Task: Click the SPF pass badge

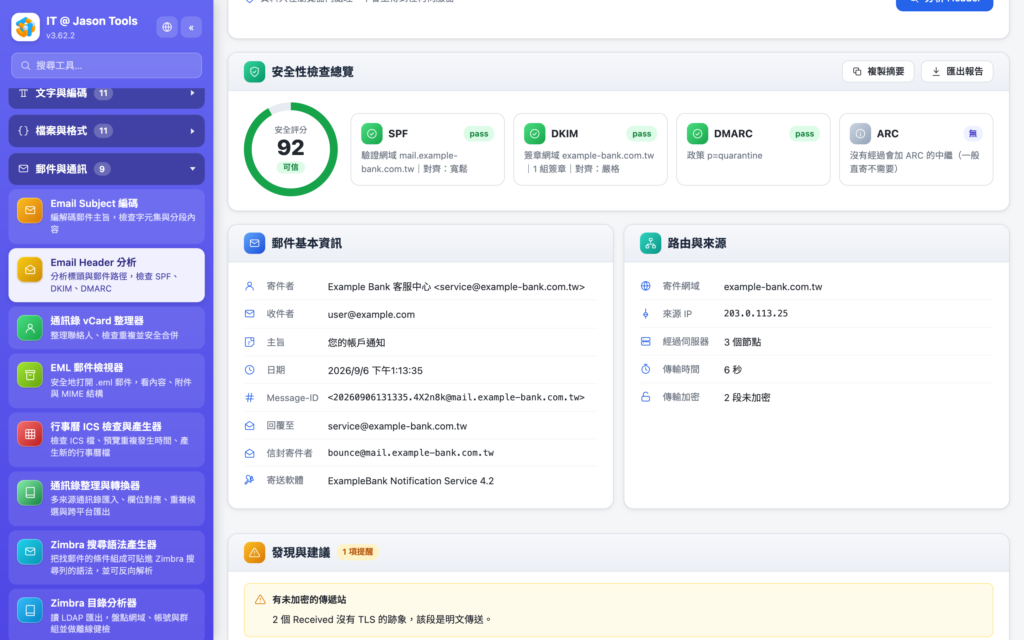Action: click(x=479, y=133)
